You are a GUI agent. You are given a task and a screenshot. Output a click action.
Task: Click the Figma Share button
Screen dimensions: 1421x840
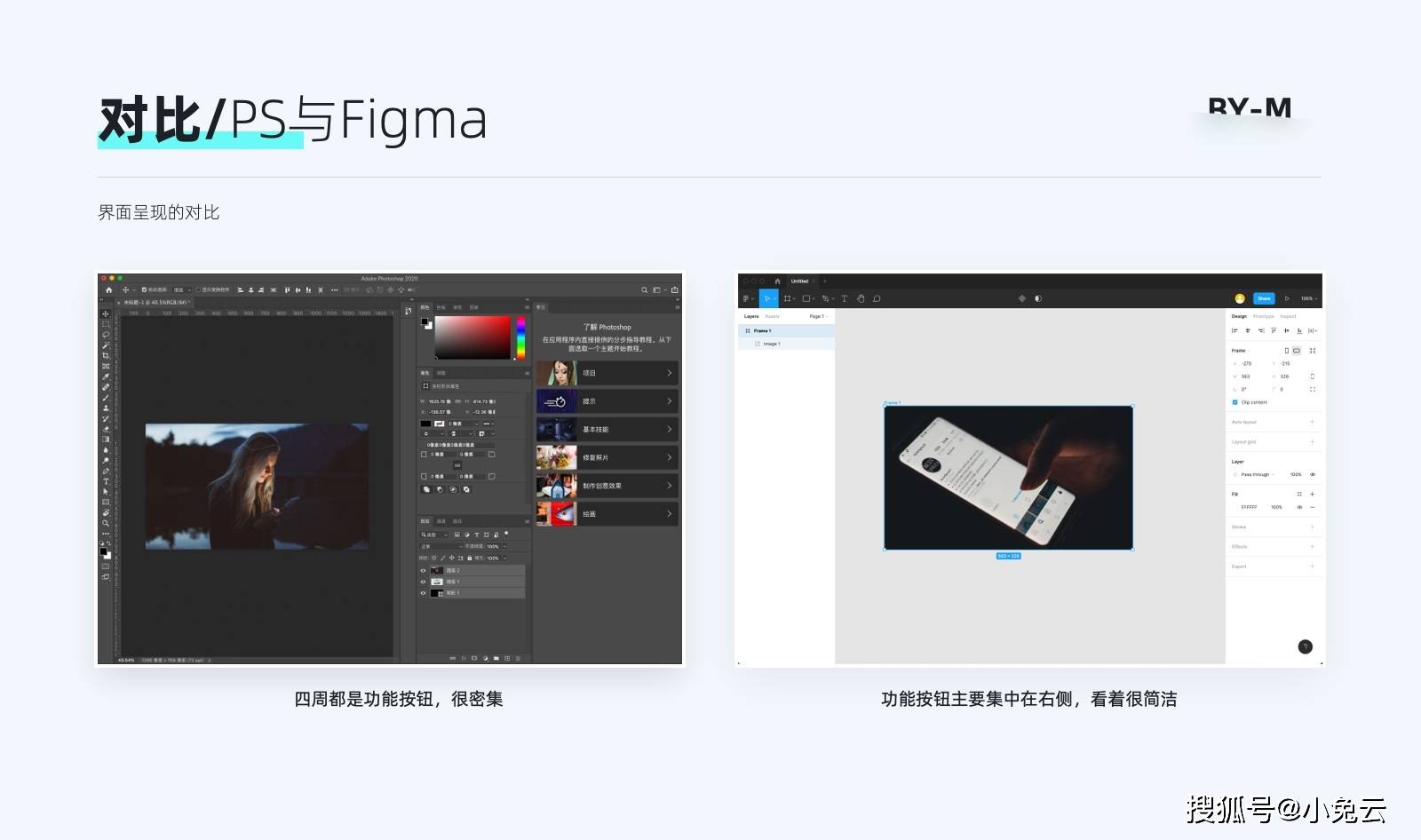(x=1264, y=298)
